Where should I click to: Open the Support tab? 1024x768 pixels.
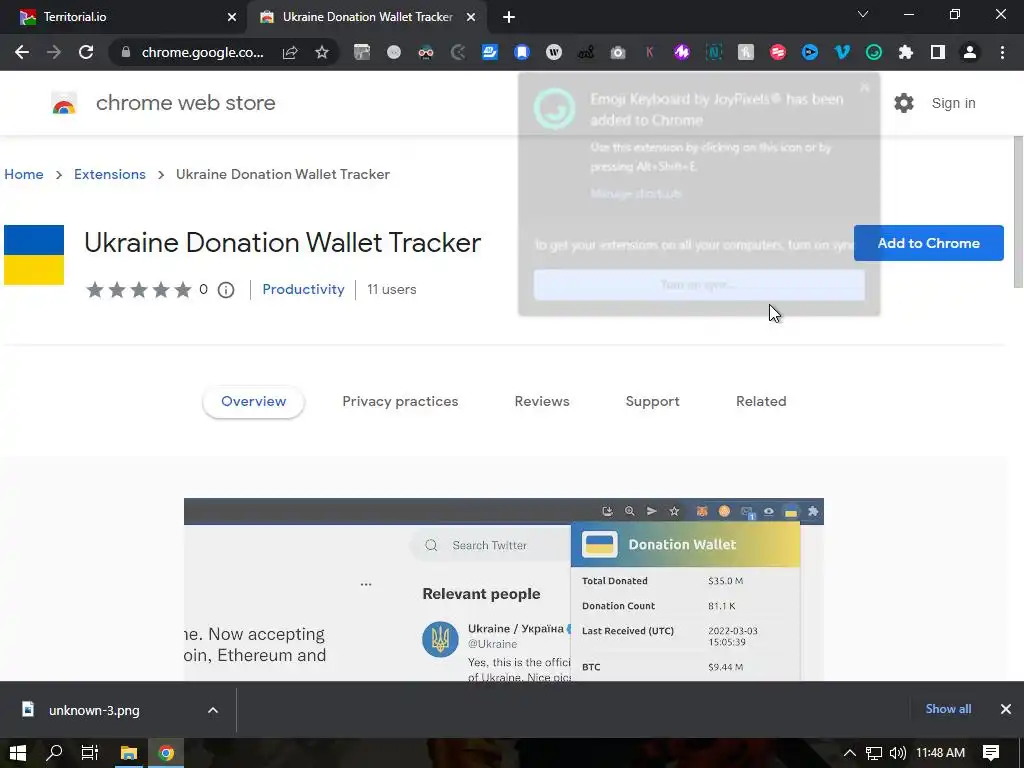point(652,402)
